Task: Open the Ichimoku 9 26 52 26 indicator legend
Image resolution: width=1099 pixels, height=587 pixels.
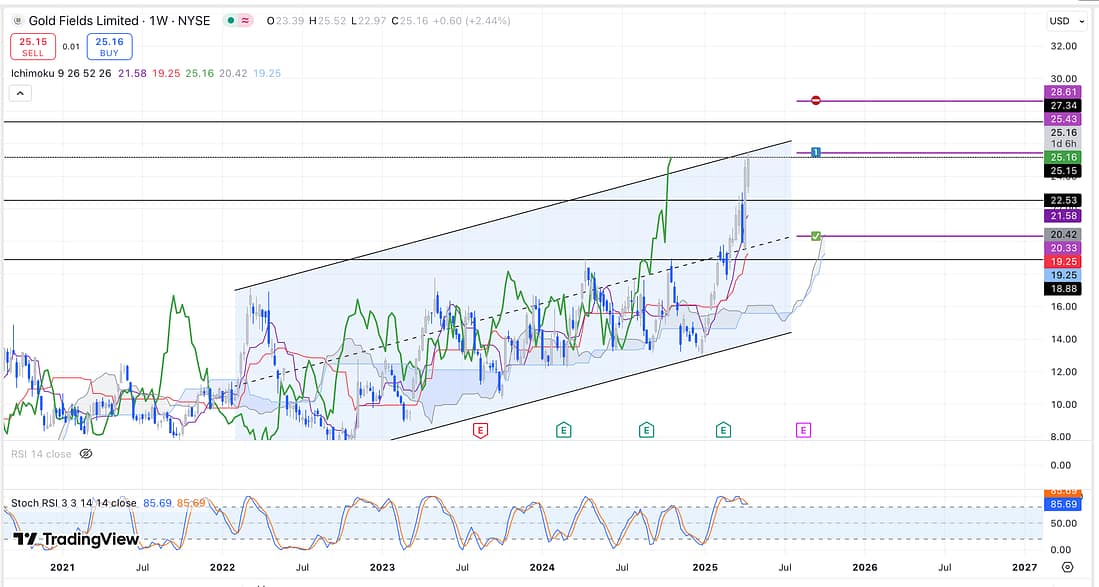Action: click(x=62, y=73)
